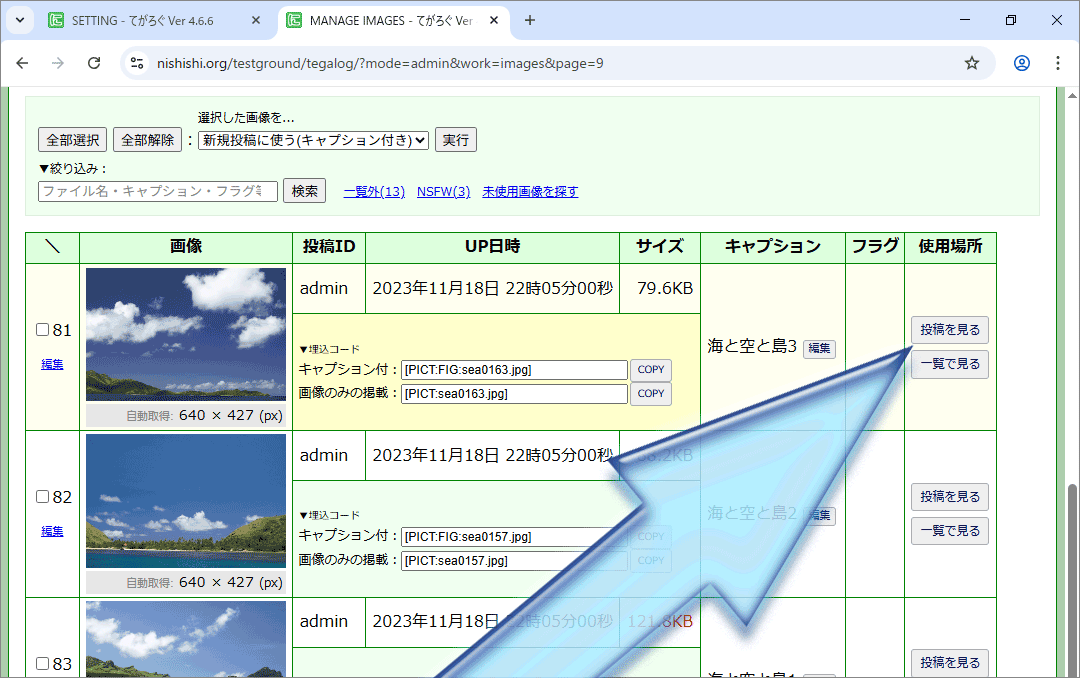Reload the page with refresh icon
This screenshot has width=1080, height=678.
coord(94,63)
